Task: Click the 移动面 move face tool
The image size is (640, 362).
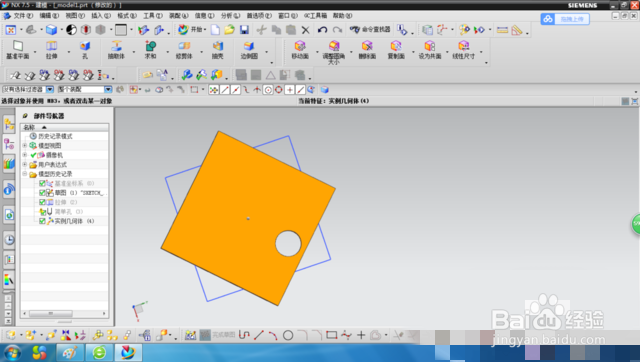Action: coord(300,50)
